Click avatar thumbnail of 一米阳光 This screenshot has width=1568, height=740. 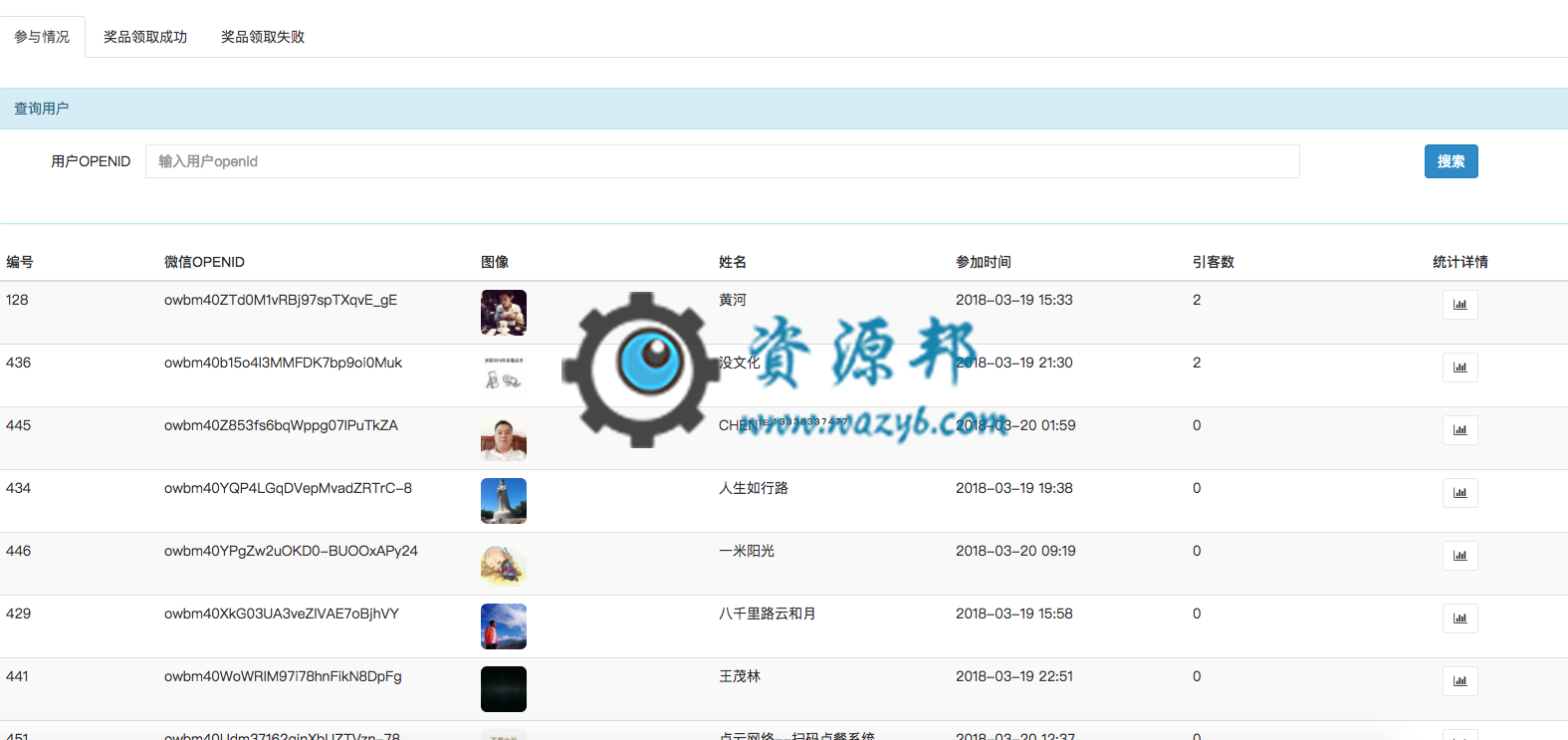[504, 564]
